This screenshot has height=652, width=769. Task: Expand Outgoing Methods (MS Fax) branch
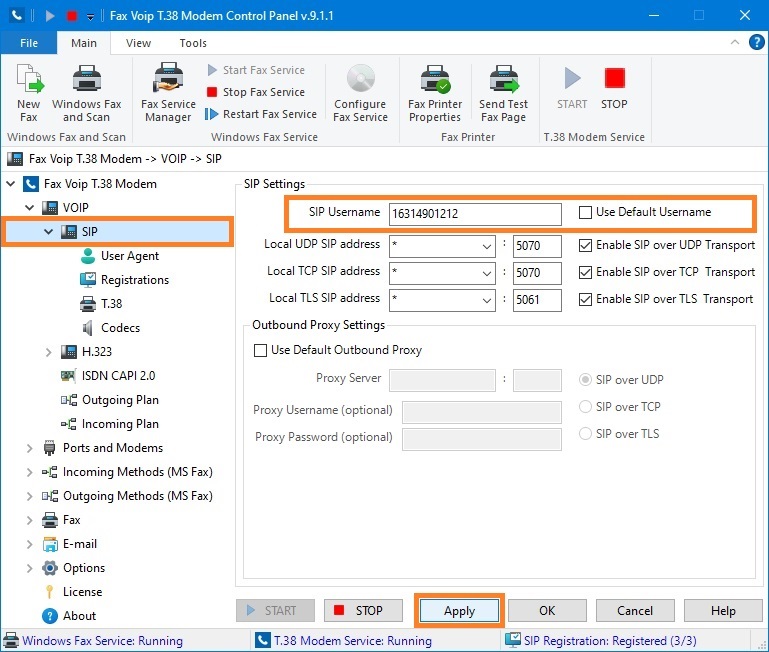tap(29, 496)
